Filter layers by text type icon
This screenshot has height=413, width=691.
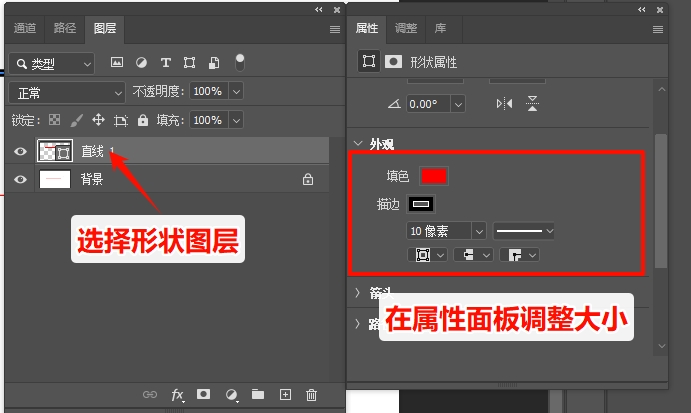click(166, 63)
